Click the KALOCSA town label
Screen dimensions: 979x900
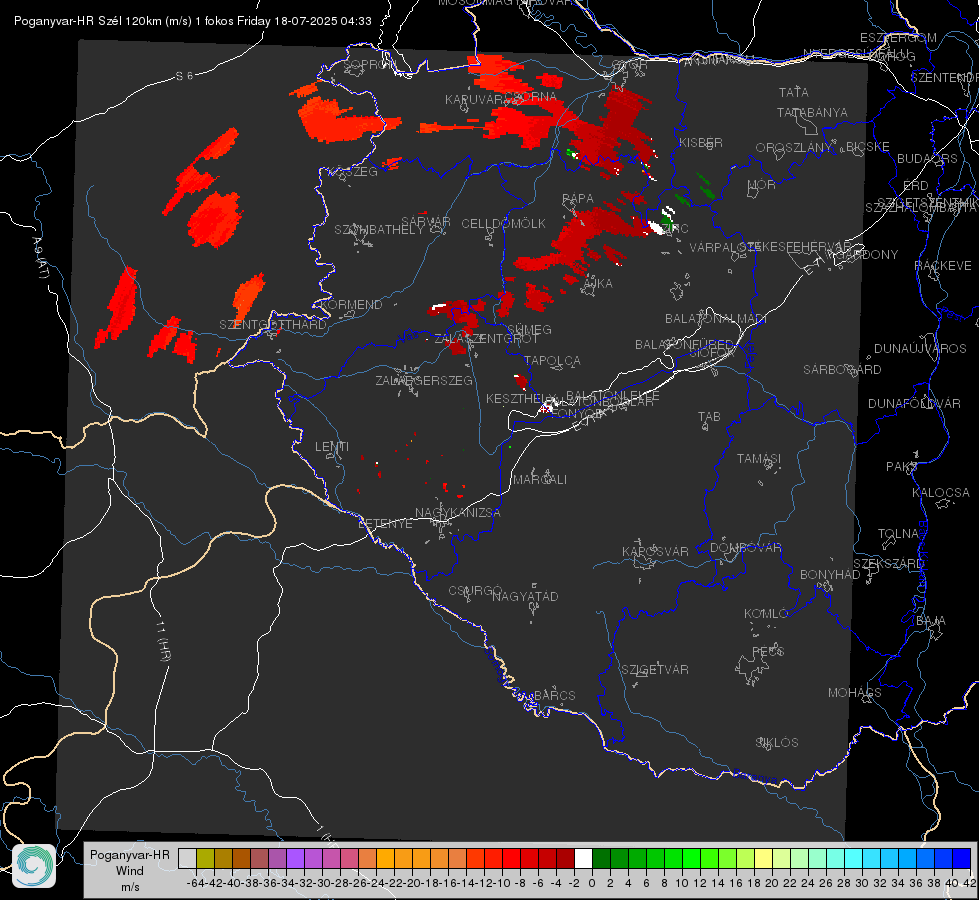tap(941, 493)
